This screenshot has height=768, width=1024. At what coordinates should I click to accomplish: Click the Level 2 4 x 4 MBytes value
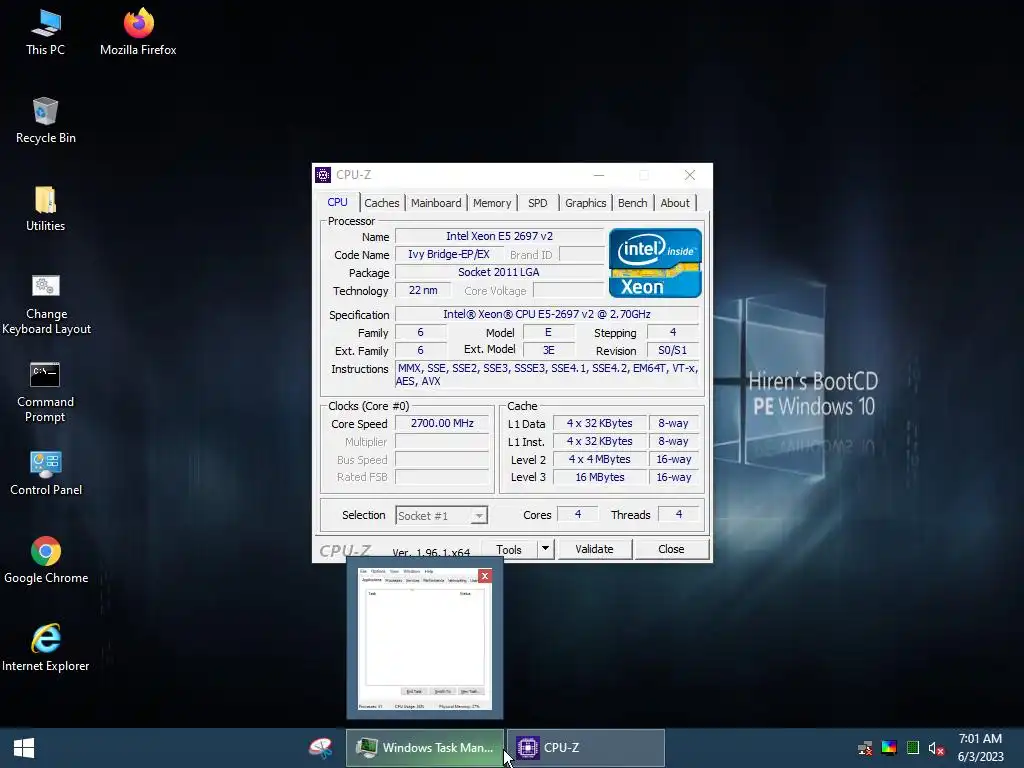(x=600, y=459)
